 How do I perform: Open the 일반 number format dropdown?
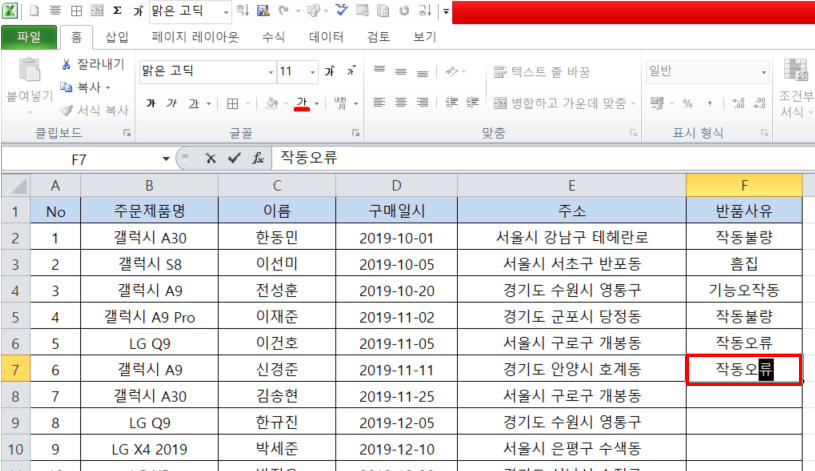[x=764, y=72]
